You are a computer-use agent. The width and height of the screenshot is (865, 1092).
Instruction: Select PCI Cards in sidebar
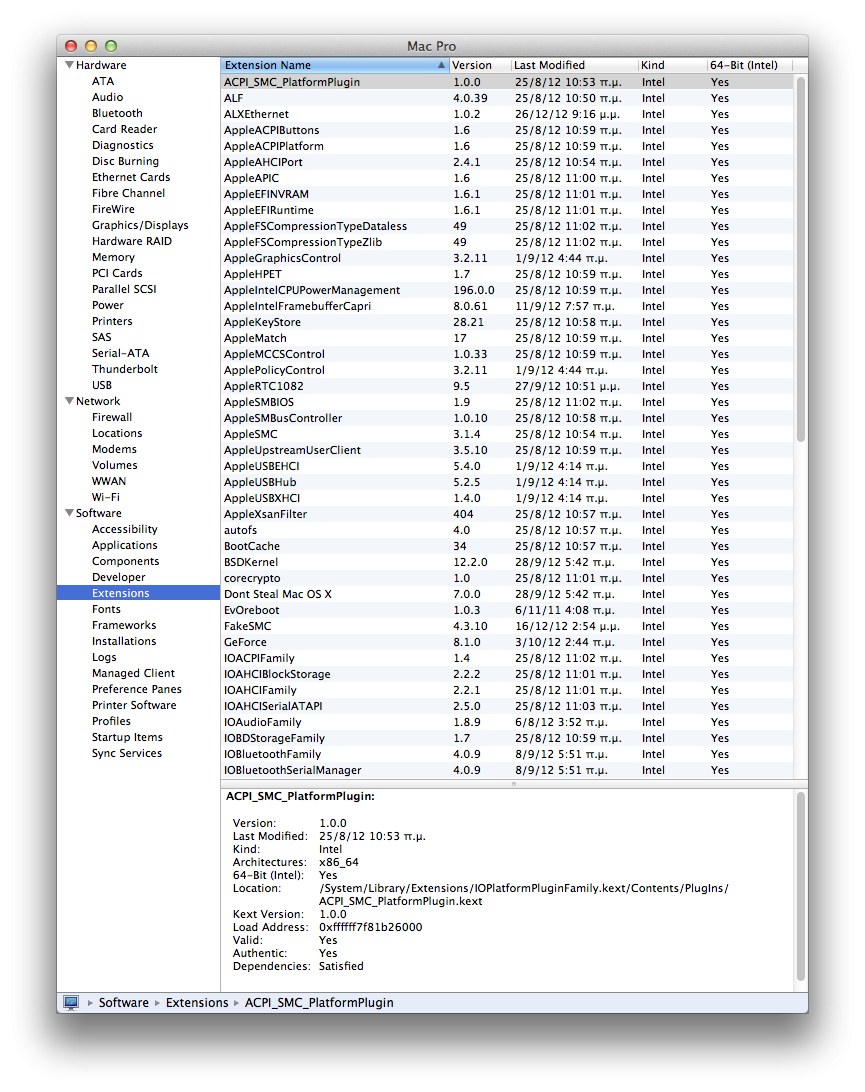(117, 273)
